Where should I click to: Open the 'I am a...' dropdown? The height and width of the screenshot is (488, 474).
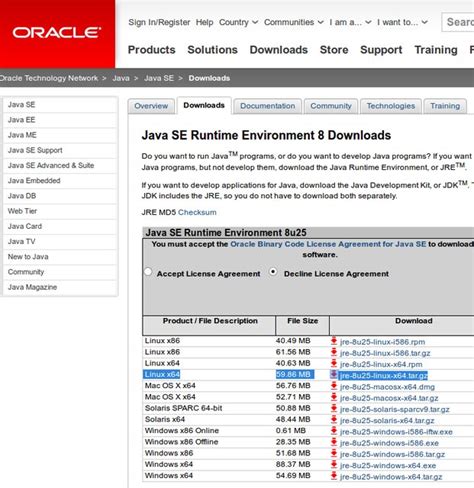(350, 22)
